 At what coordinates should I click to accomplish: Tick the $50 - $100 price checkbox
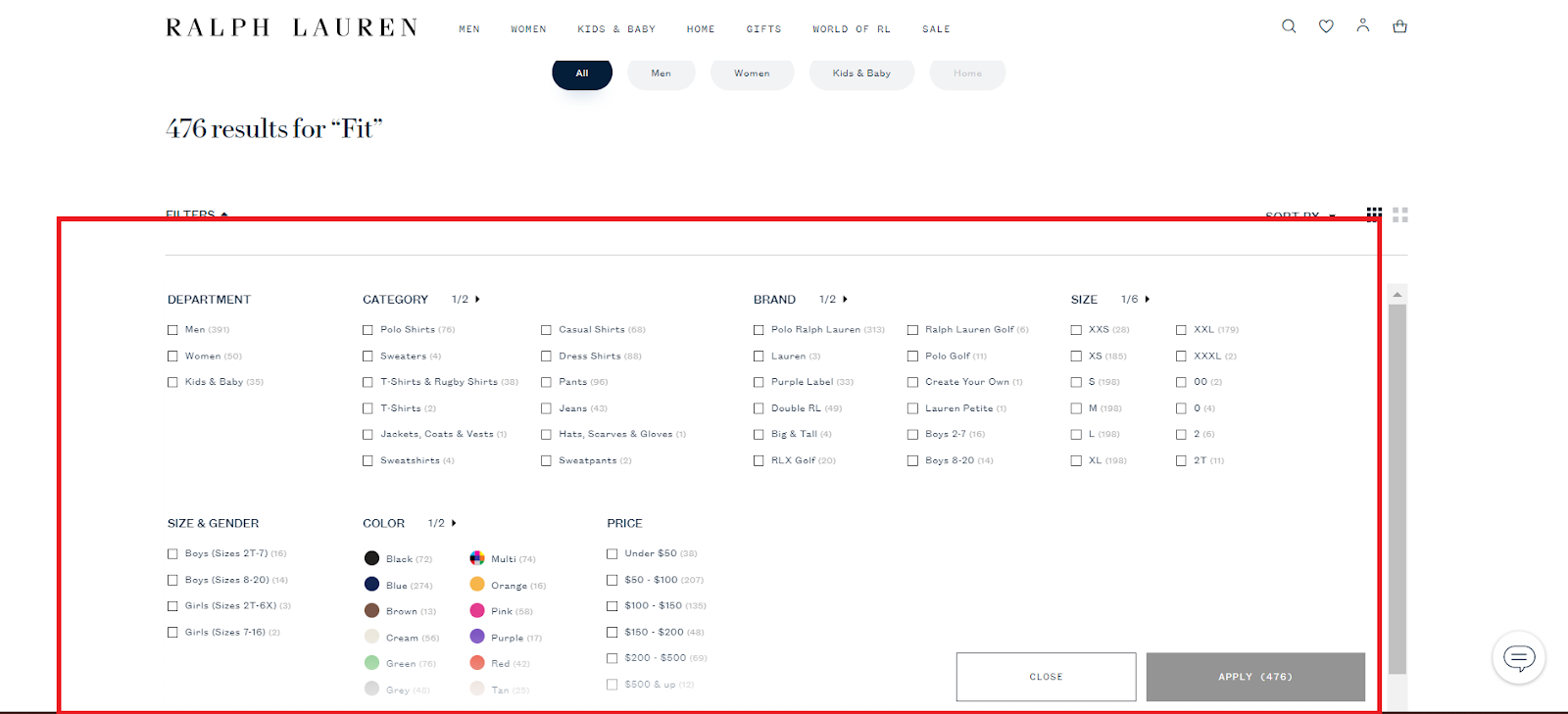(612, 580)
